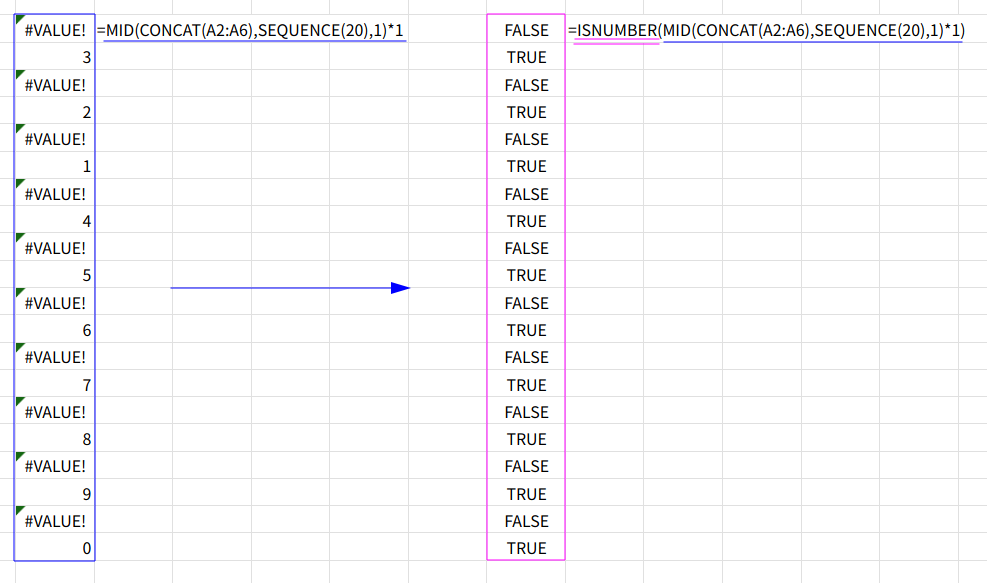This screenshot has width=987, height=583.
Task: Click the blue arrow shape
Action: click(290, 288)
